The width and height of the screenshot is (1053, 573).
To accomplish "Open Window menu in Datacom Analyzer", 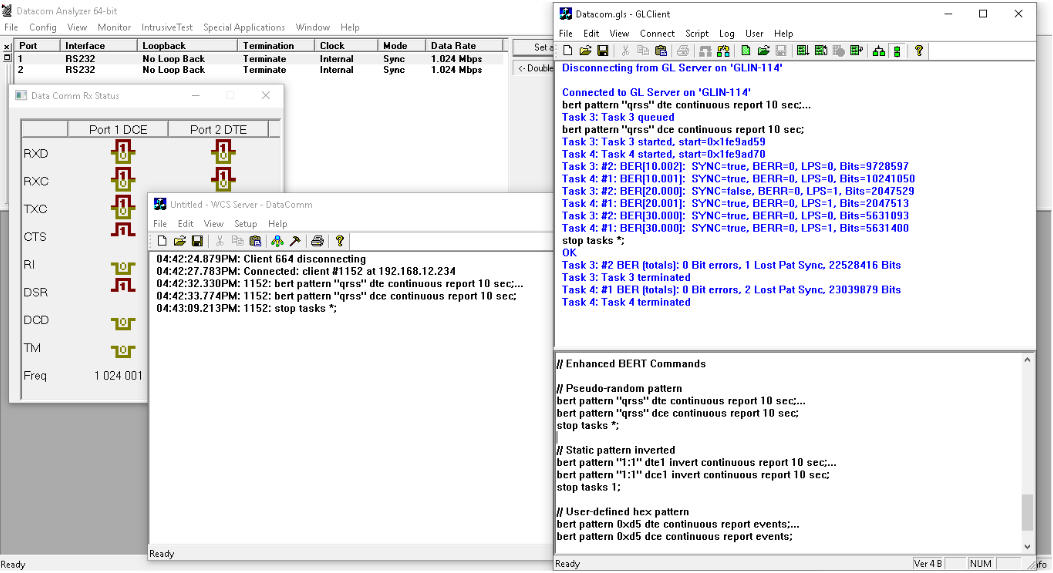I will [312, 28].
